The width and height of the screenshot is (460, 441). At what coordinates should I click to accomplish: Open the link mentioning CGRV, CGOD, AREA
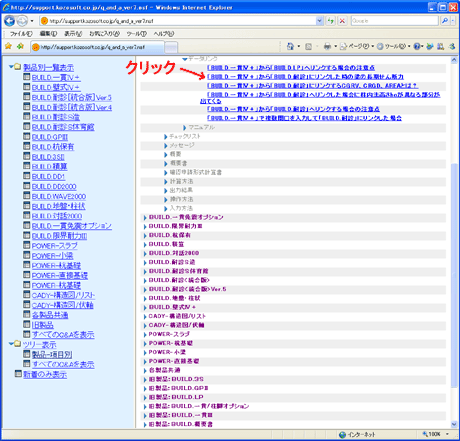[312, 86]
